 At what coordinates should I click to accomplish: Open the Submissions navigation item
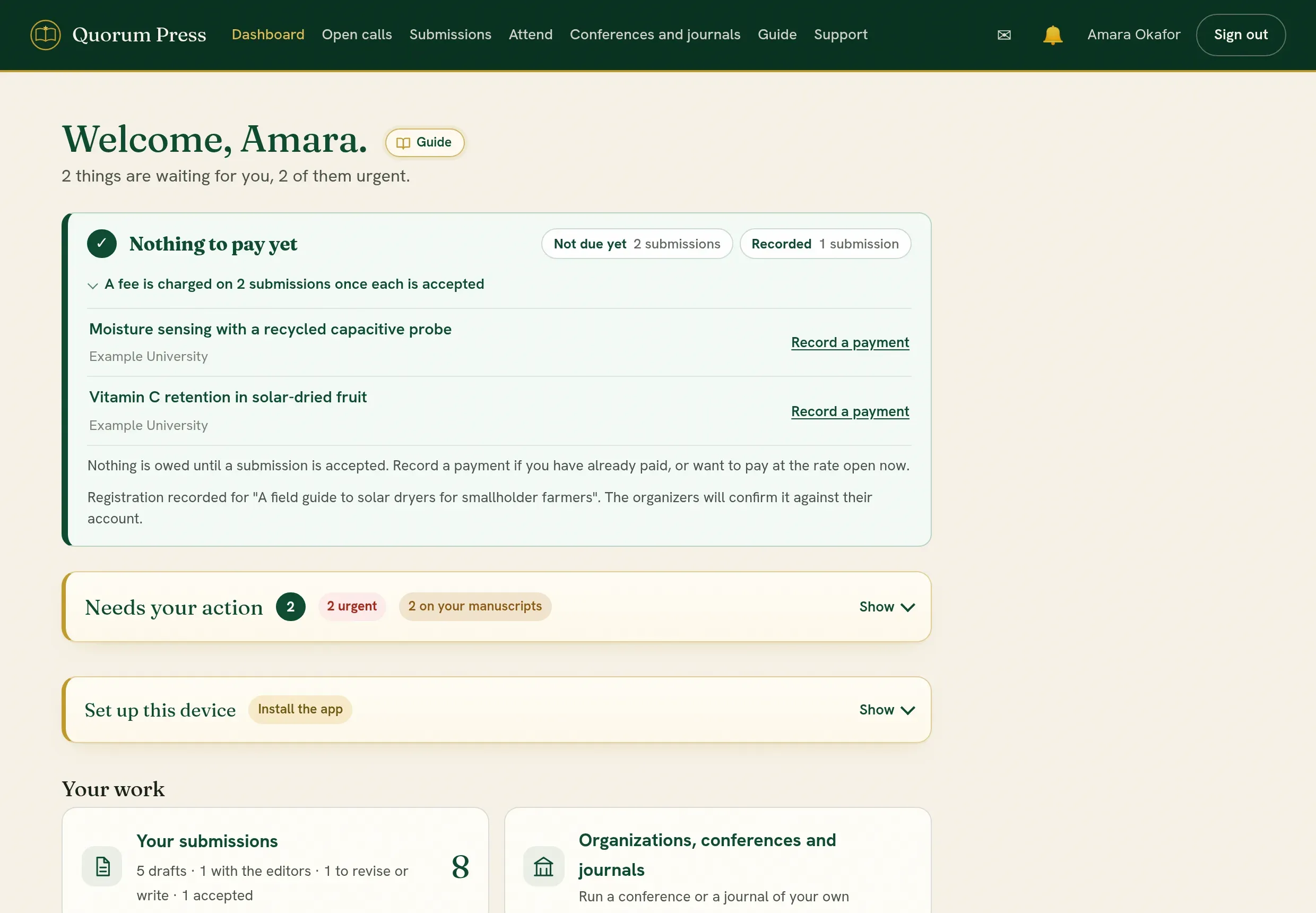[451, 35]
